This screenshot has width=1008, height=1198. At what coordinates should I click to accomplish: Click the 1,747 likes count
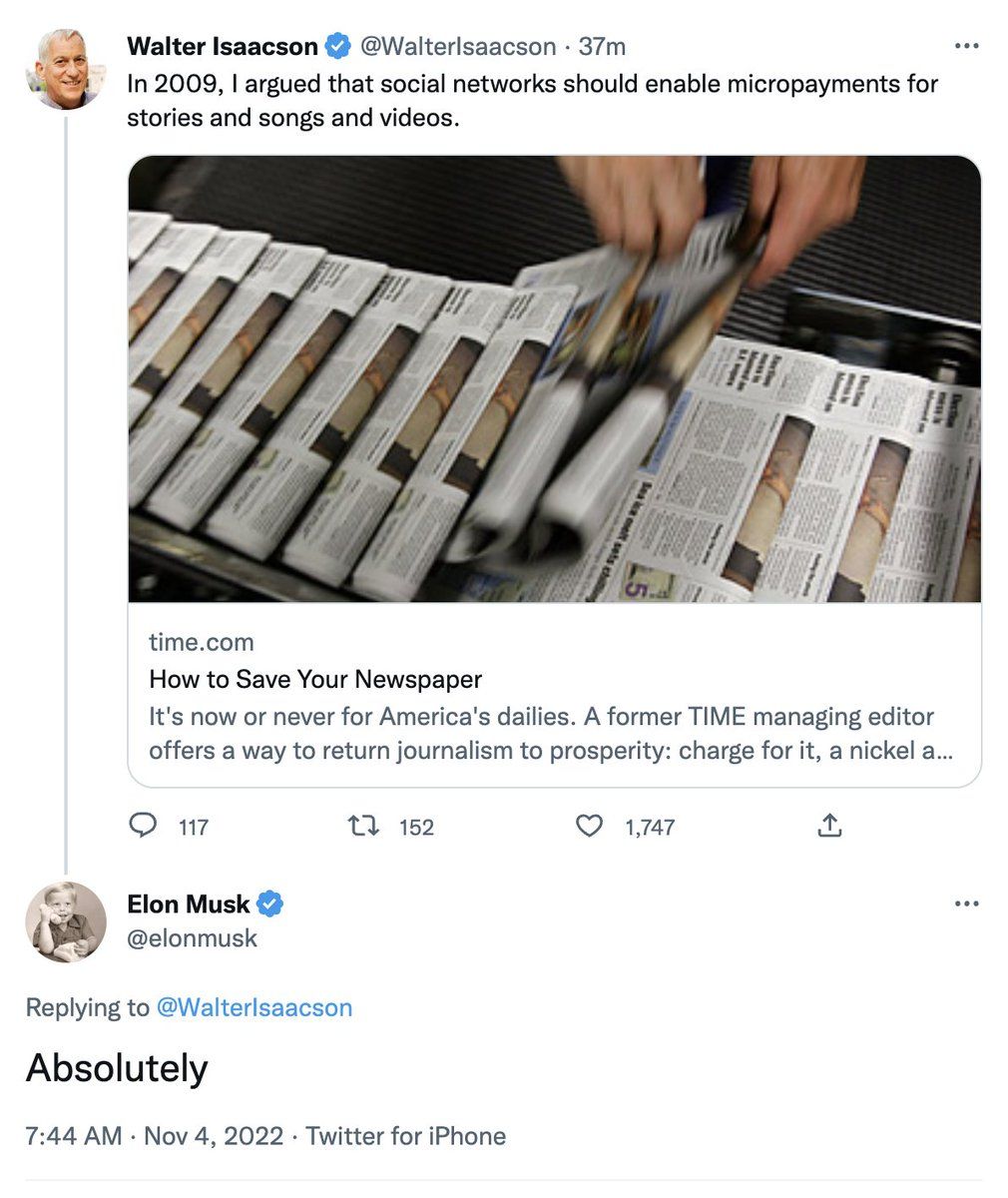click(650, 828)
